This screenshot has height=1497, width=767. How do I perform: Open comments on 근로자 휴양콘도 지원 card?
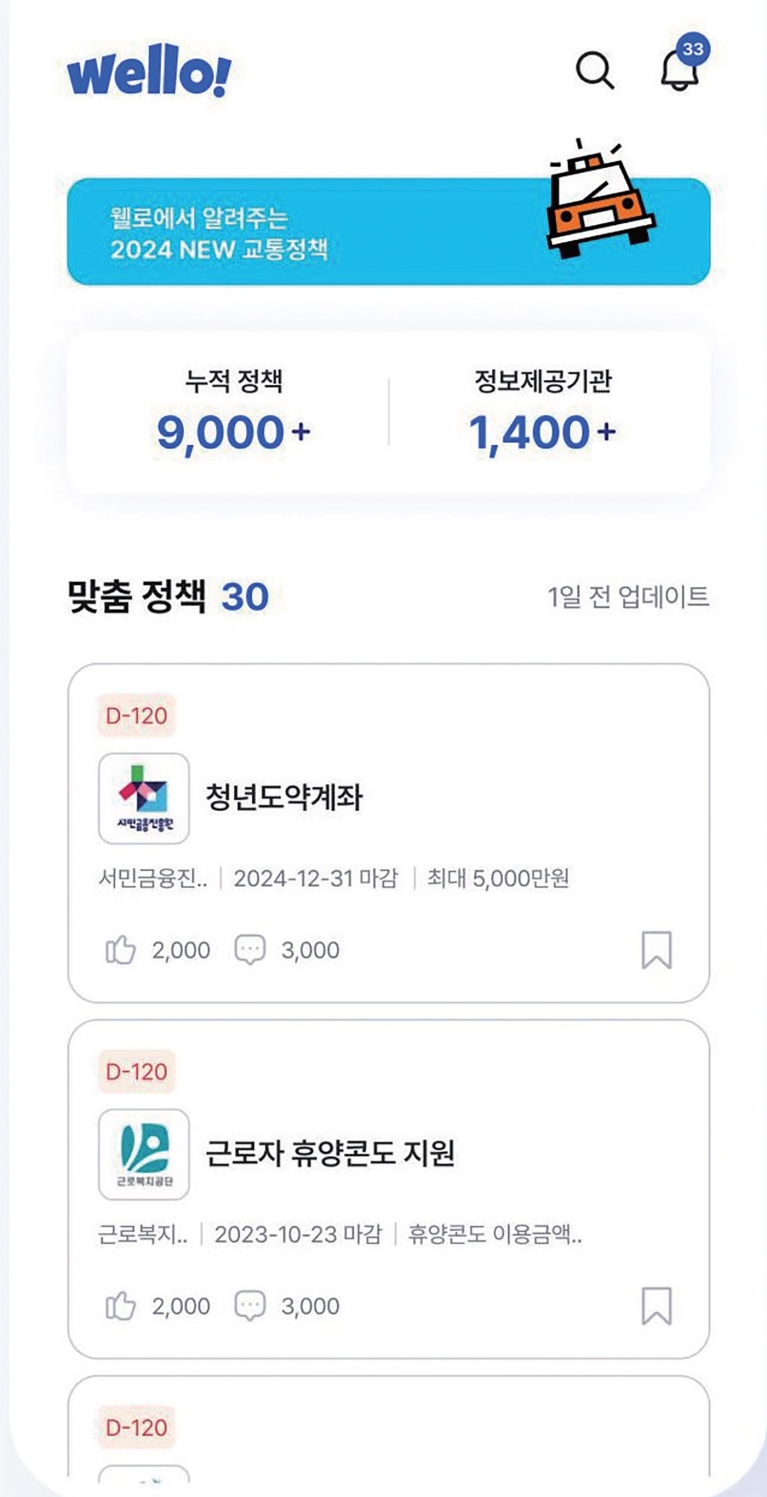(x=250, y=1306)
